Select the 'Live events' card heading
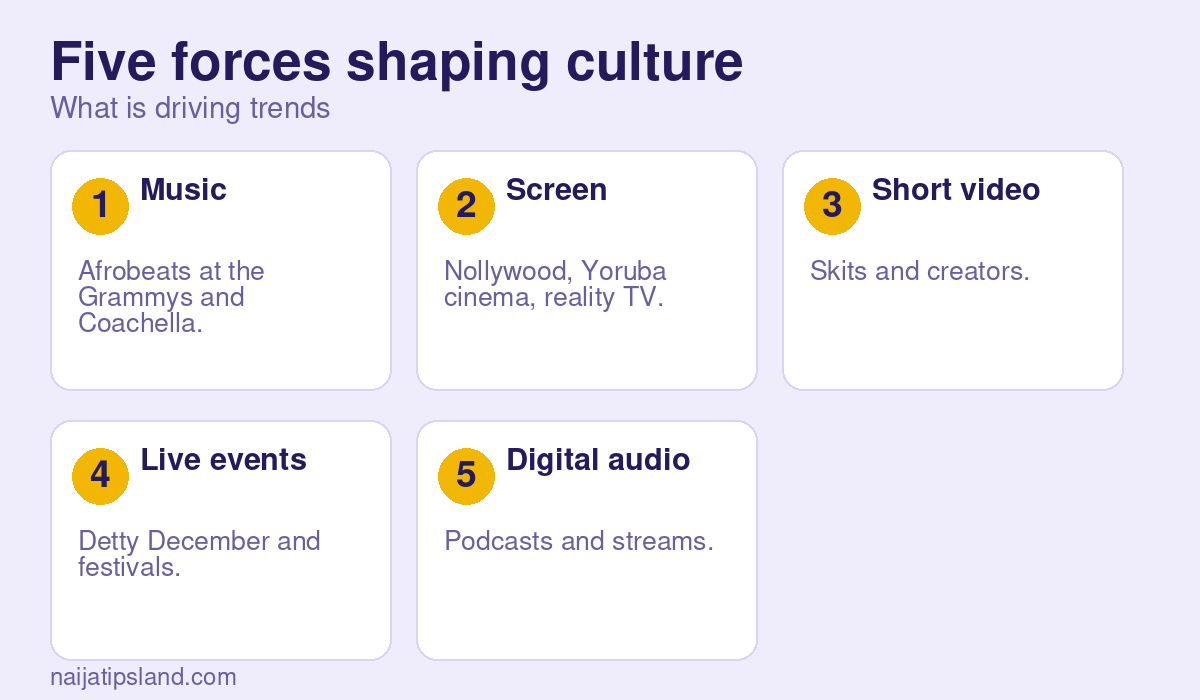 tap(223, 459)
